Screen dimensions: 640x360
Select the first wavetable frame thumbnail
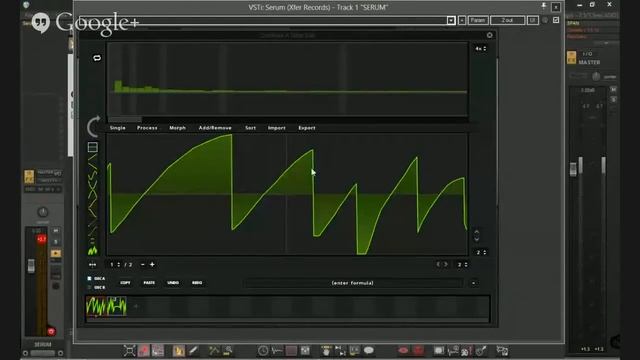[x=96, y=306]
